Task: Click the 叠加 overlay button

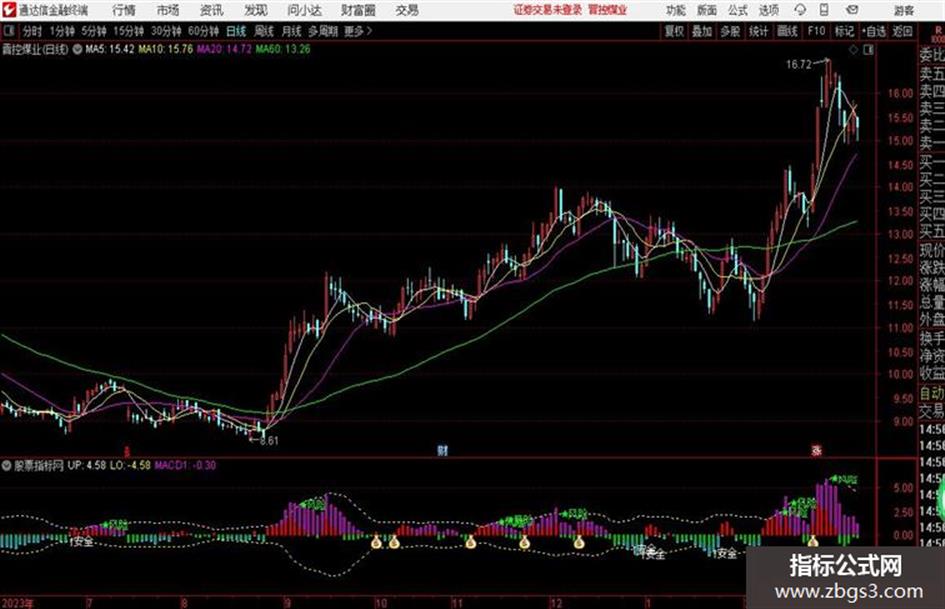Action: (x=702, y=31)
